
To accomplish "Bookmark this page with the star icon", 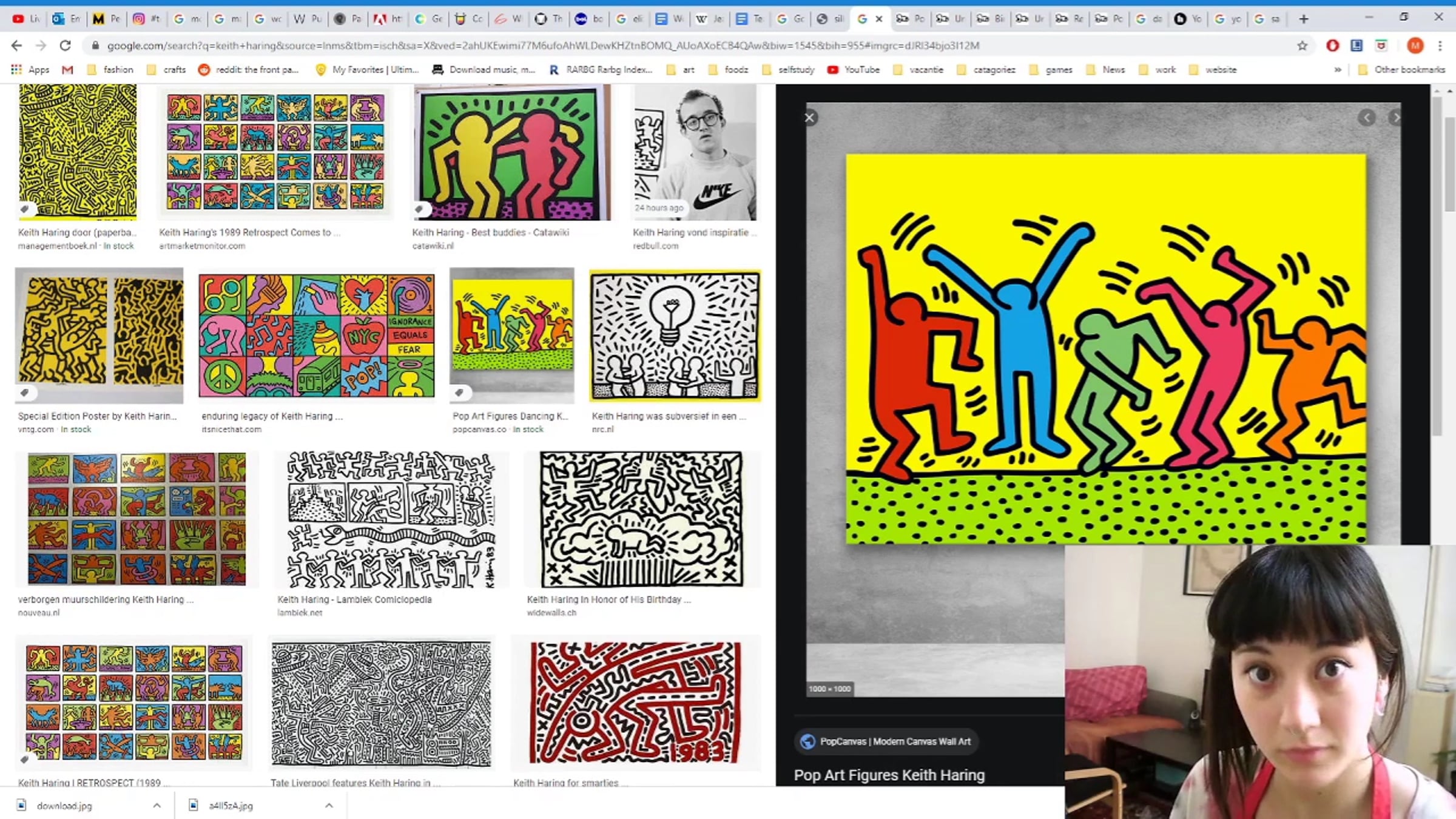I will [1302, 45].
